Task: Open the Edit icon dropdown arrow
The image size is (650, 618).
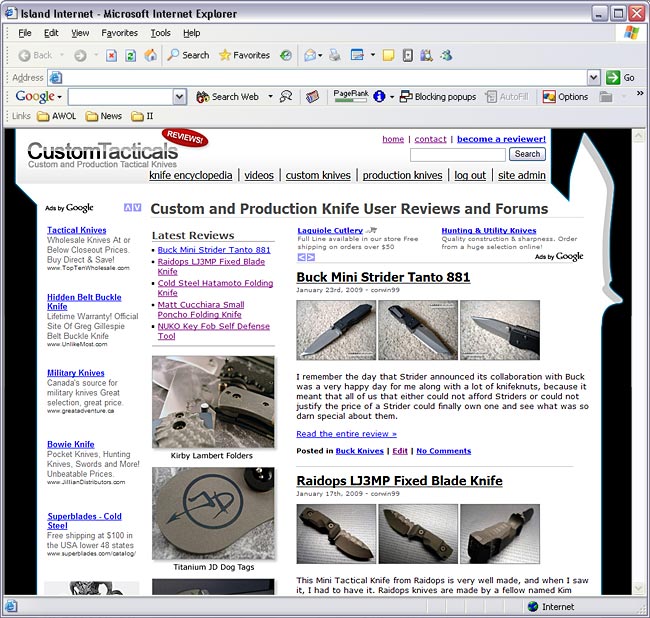Action: (x=373, y=55)
